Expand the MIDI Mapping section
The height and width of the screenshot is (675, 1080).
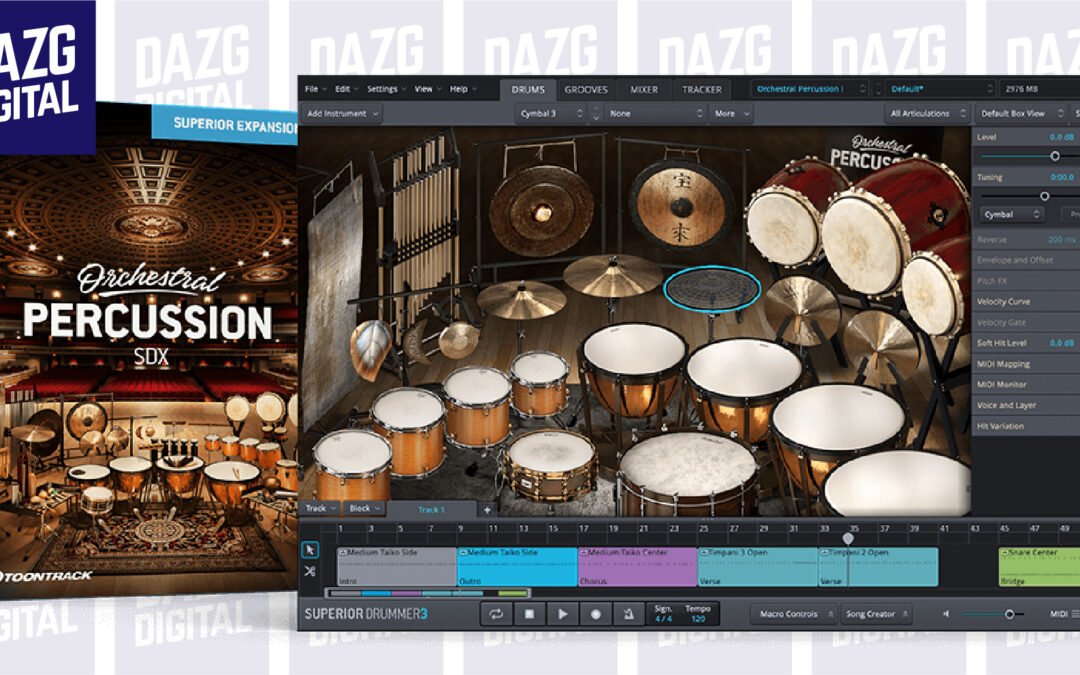pos(1026,364)
